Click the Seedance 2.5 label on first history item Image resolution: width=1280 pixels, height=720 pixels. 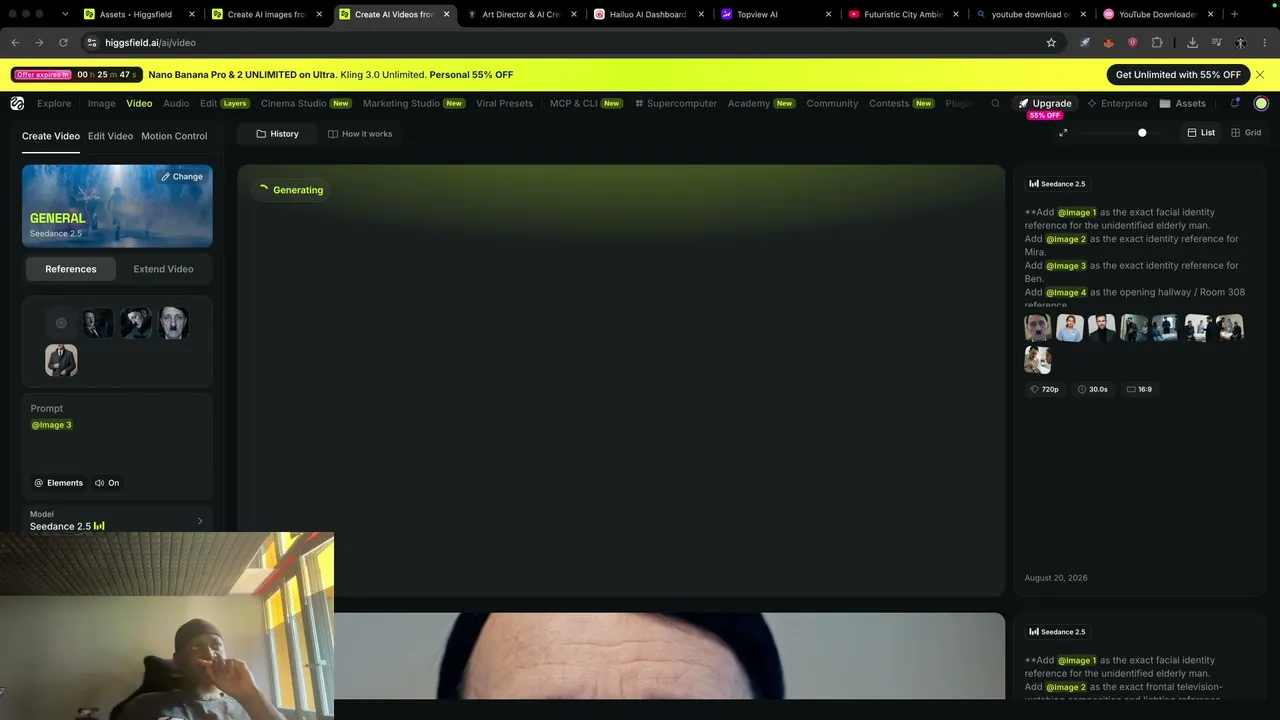[x=1057, y=184]
